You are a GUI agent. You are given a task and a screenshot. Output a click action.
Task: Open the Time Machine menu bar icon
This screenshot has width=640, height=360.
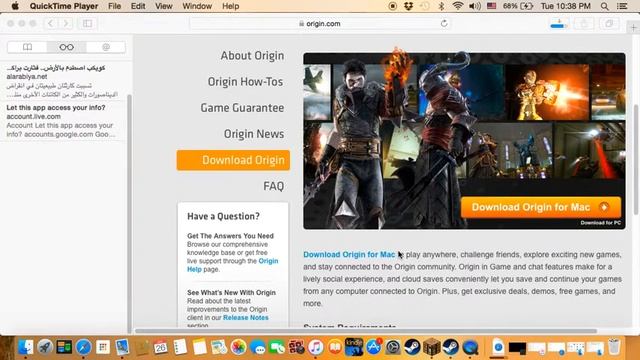pyautogui.click(x=425, y=6)
